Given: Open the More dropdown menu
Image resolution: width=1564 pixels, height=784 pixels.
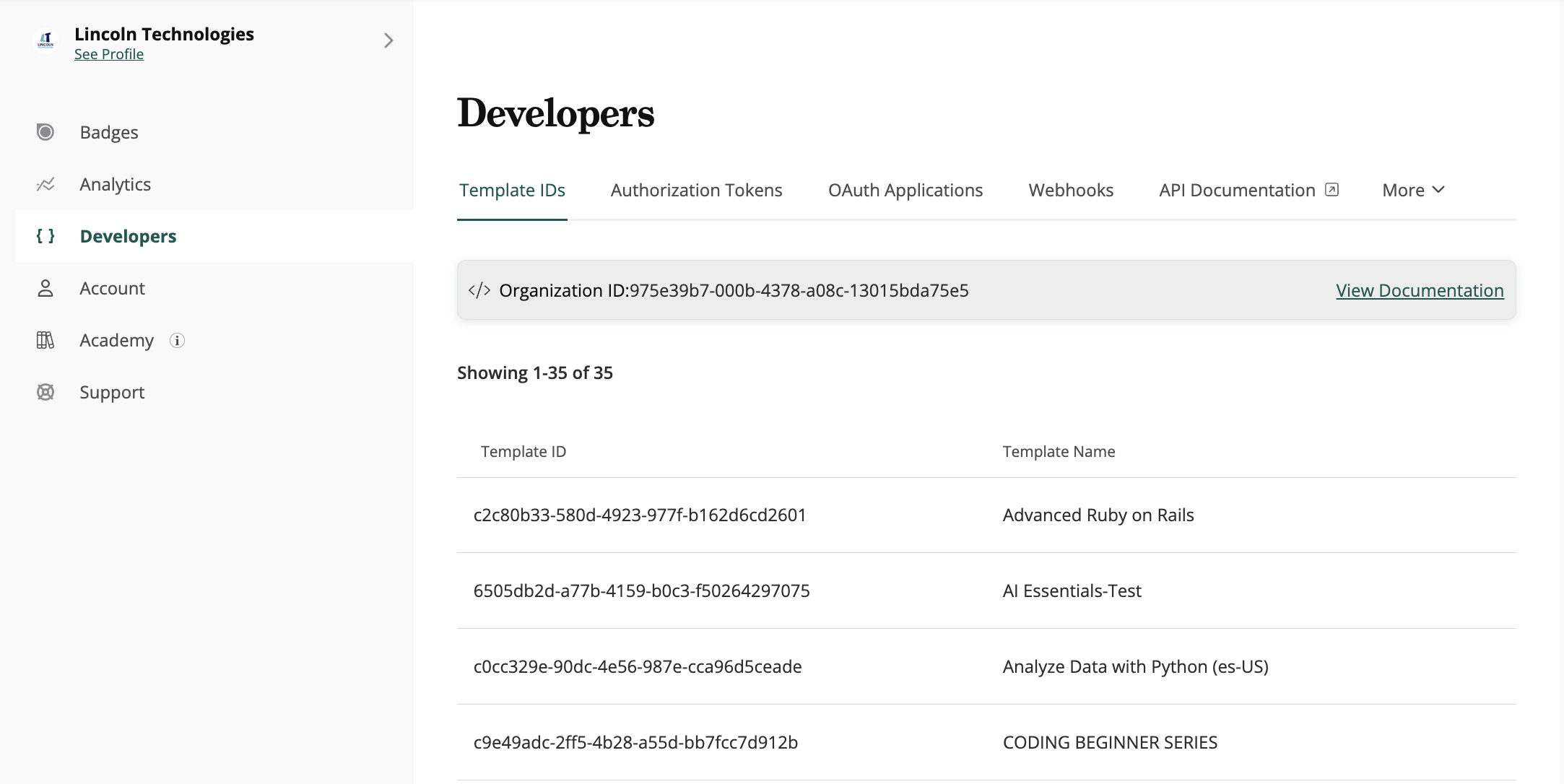Looking at the screenshot, I should click(1413, 190).
